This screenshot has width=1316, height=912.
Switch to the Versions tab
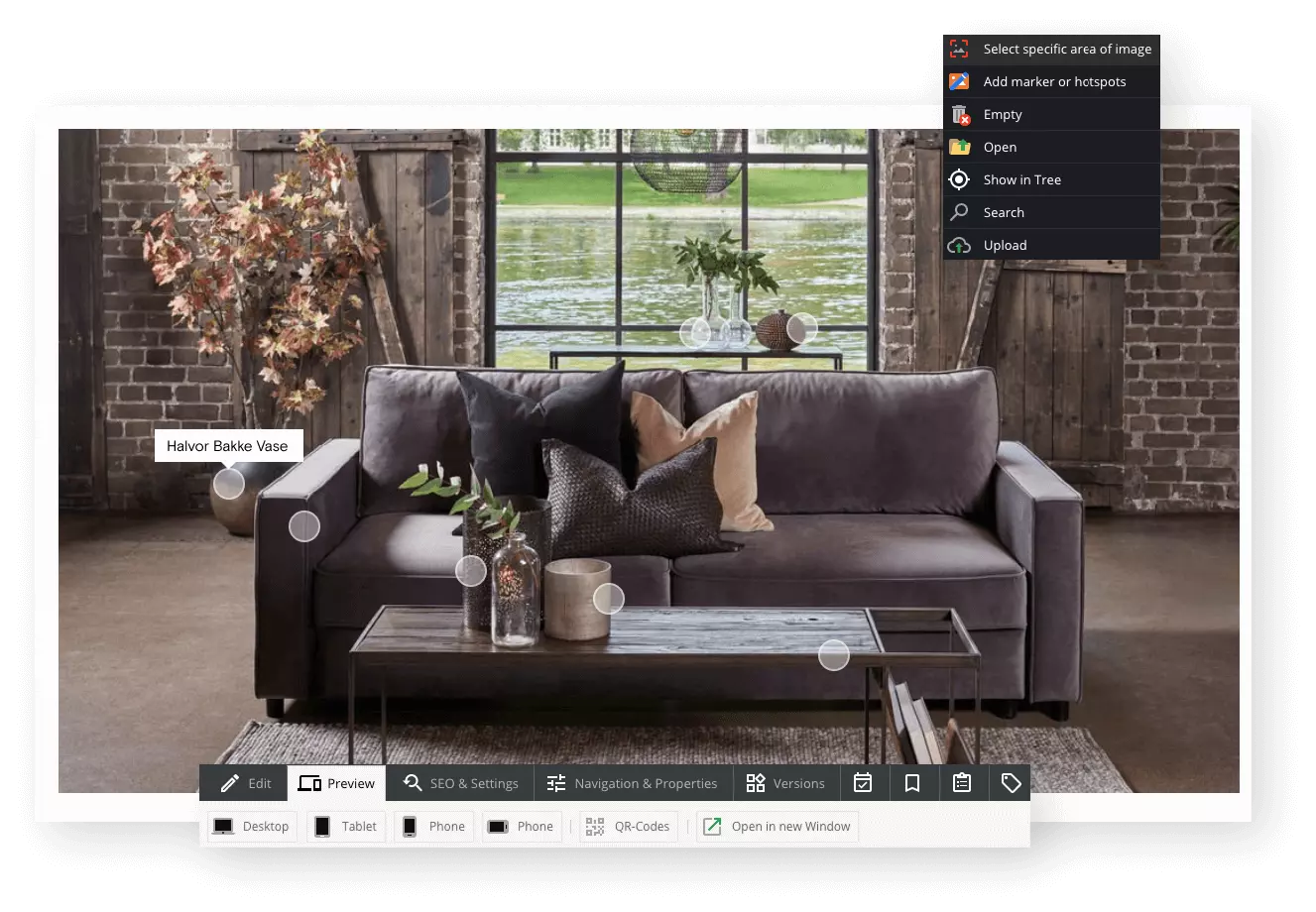point(785,783)
